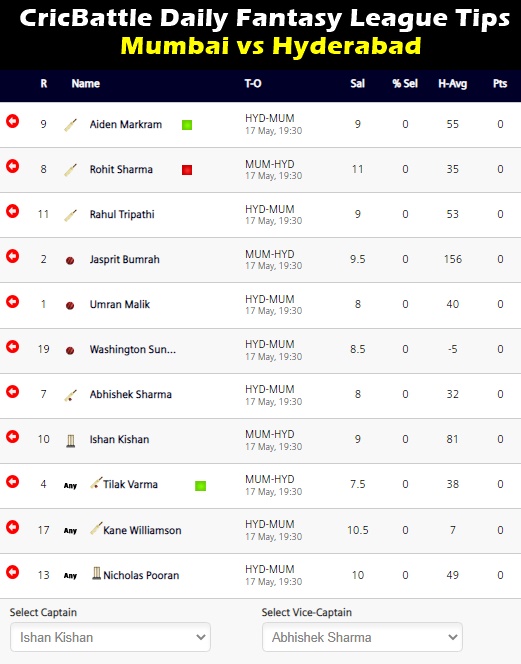Remove Kane Williamson with red arrow icon
521x664 pixels.
[13, 527]
